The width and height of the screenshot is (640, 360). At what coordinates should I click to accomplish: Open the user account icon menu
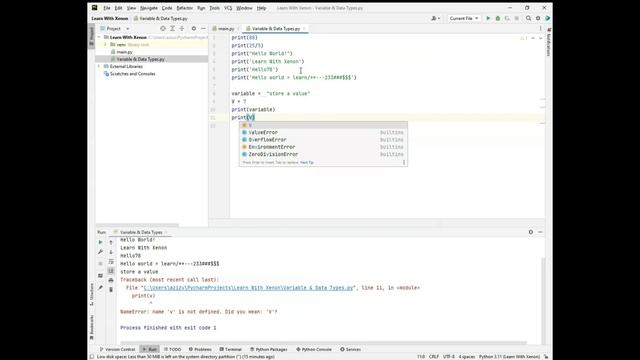pyautogui.click(x=435, y=18)
